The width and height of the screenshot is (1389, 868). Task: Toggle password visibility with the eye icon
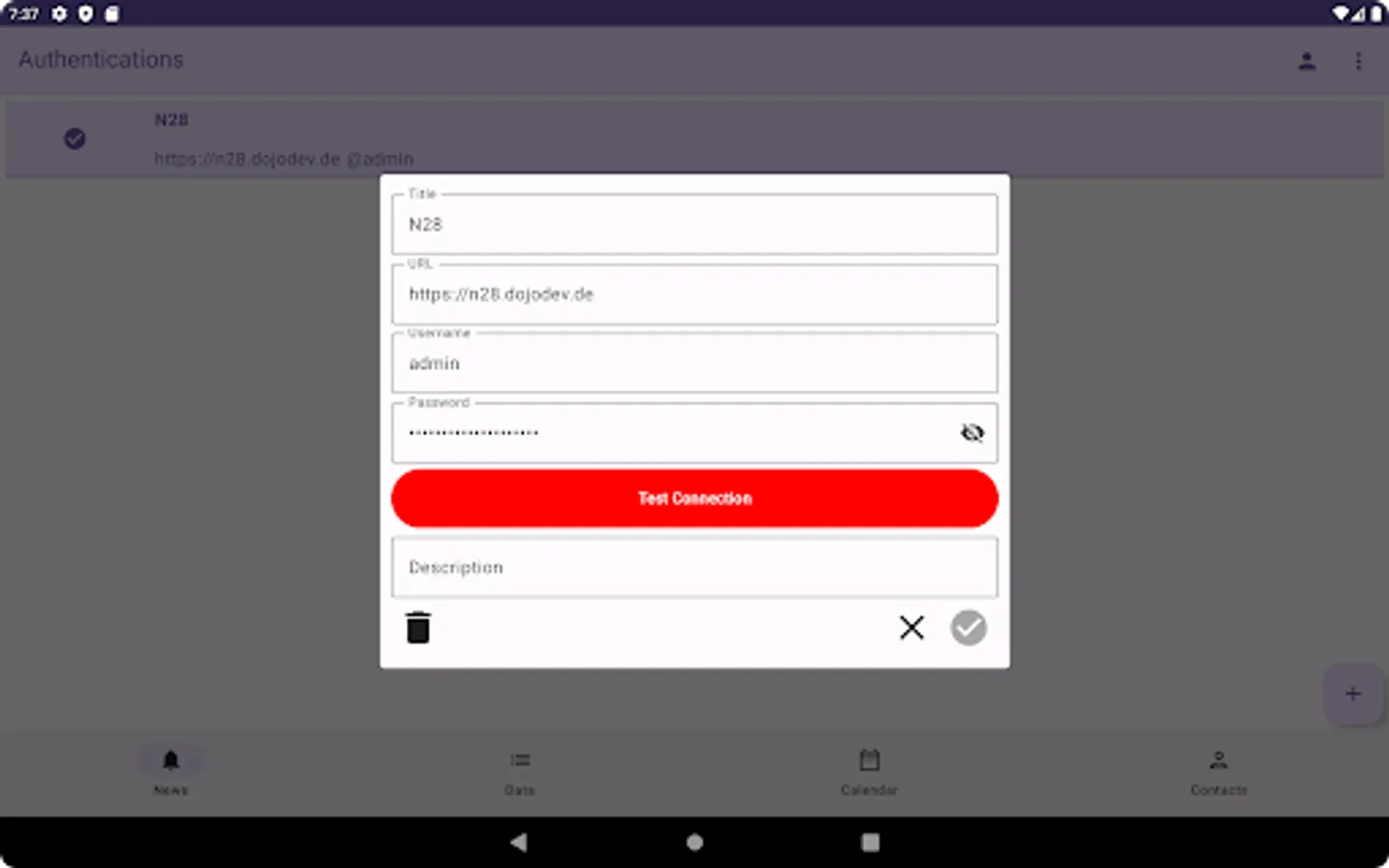click(x=971, y=432)
